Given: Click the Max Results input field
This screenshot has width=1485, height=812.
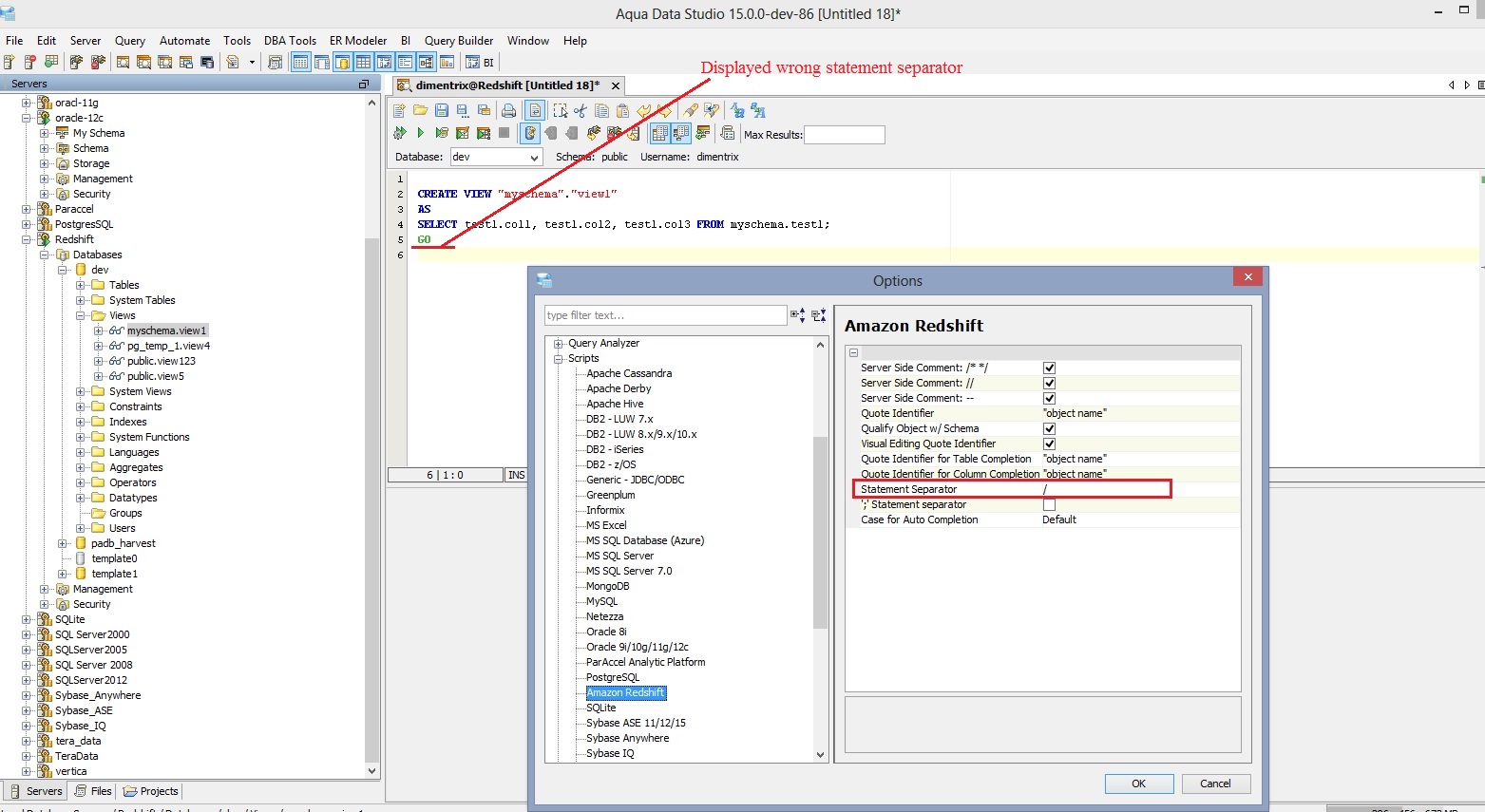Looking at the screenshot, I should click(845, 135).
